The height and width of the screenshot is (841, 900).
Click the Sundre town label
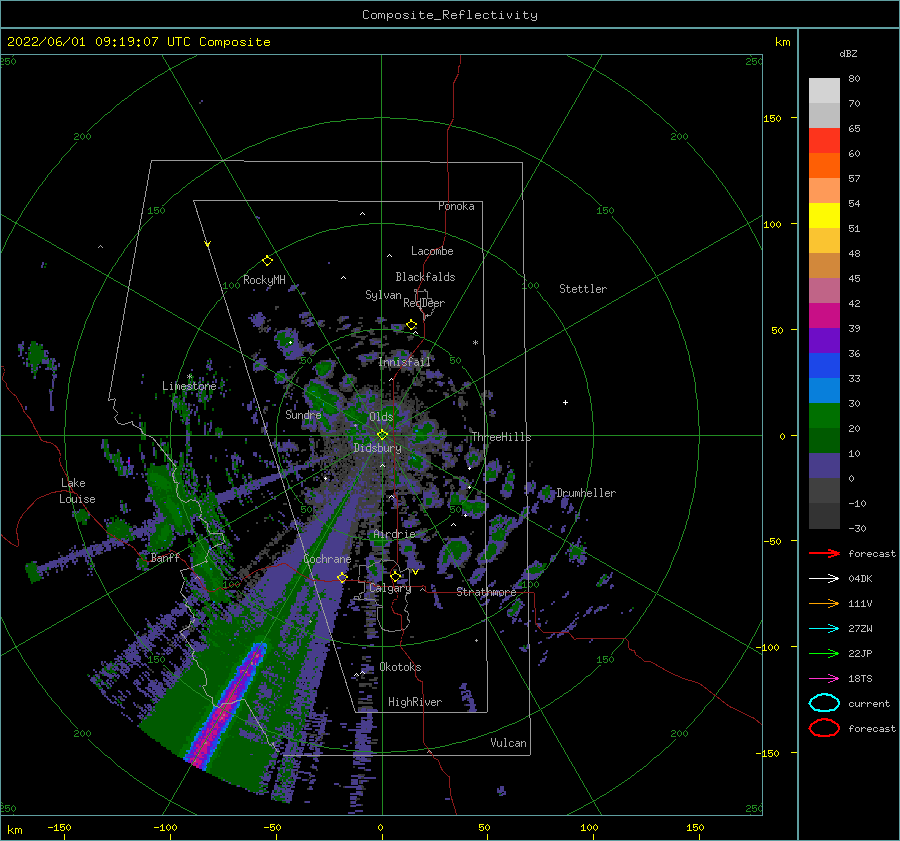(303, 414)
